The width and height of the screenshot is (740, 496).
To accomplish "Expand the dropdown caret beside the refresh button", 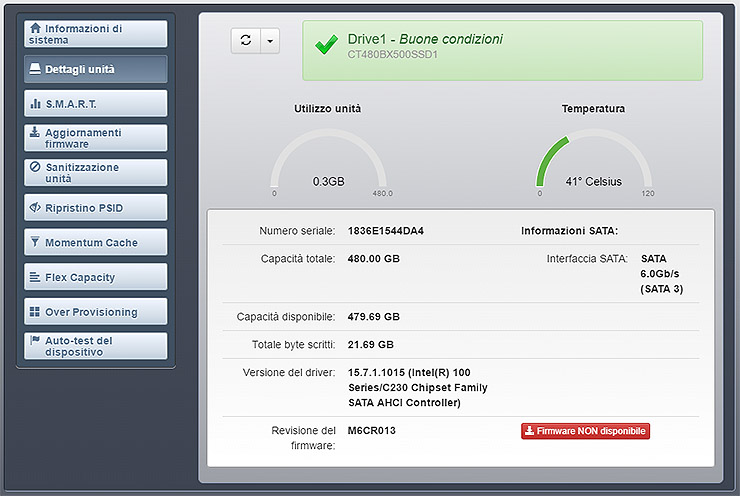I will point(270,40).
